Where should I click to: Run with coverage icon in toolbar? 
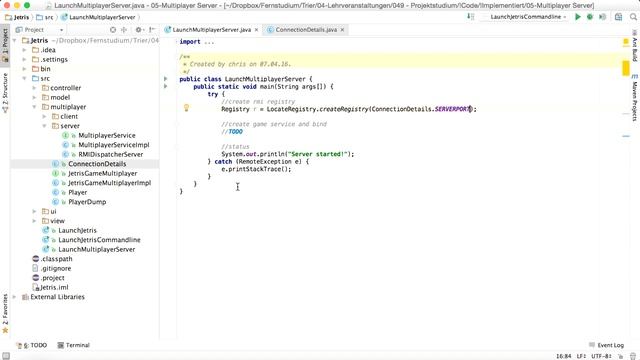tap(602, 17)
